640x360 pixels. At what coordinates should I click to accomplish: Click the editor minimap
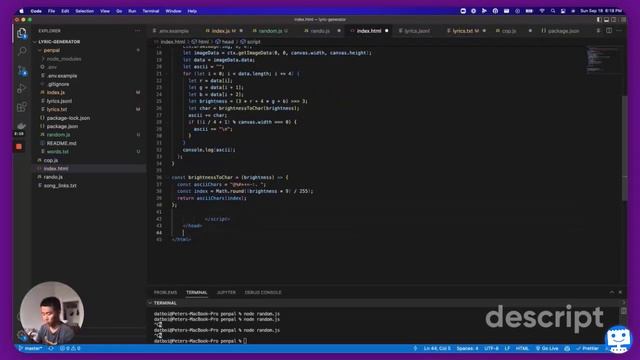(602, 60)
